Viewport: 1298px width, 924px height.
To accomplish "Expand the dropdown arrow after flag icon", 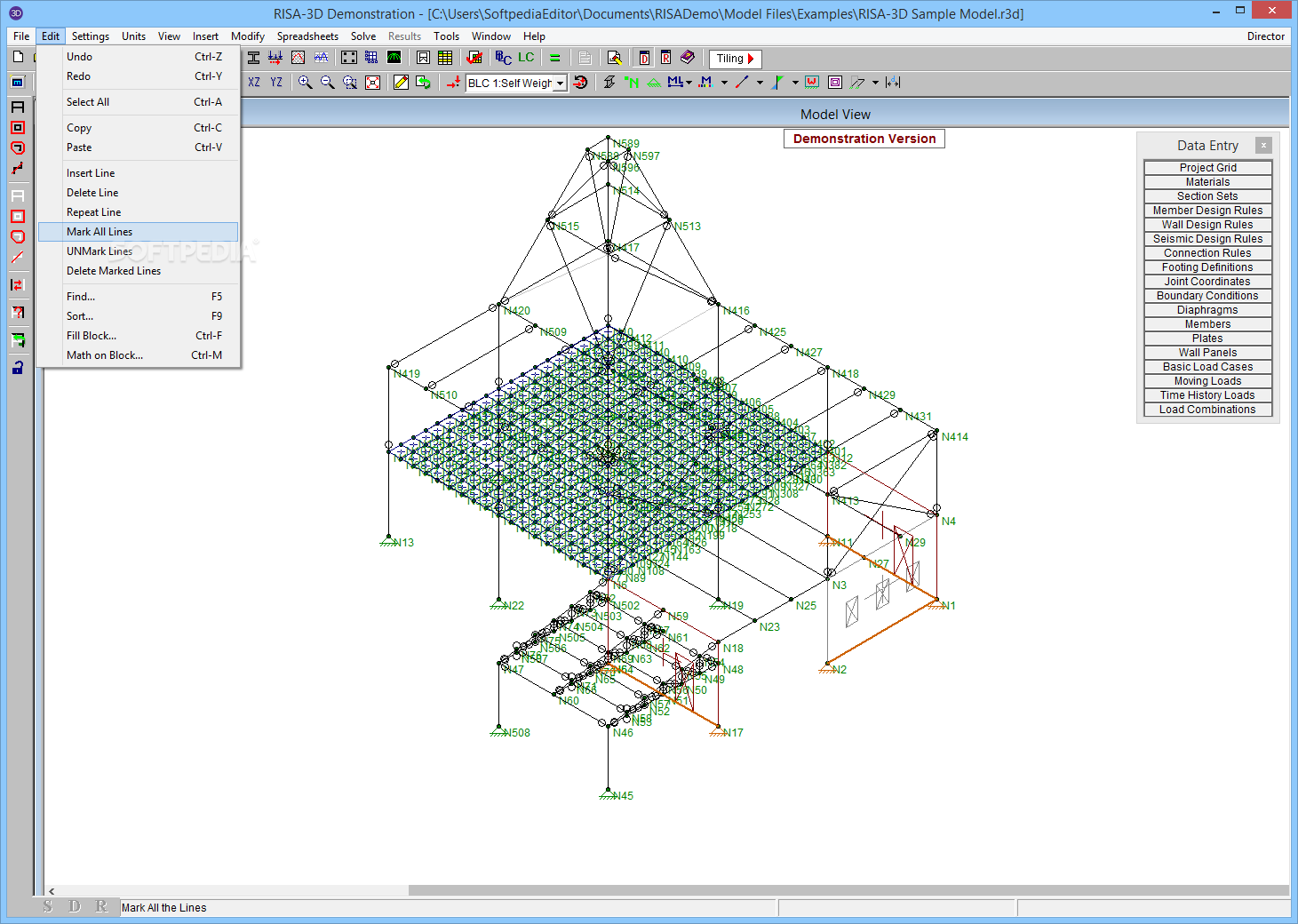I will point(795,83).
